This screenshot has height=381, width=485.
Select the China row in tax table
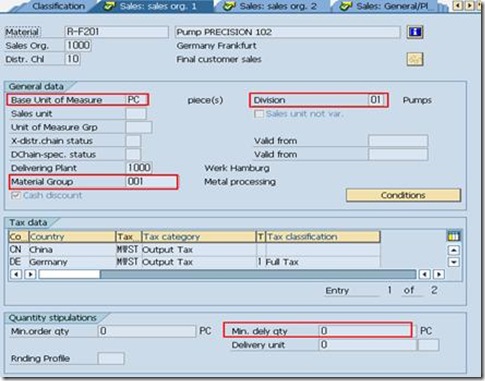(194, 250)
